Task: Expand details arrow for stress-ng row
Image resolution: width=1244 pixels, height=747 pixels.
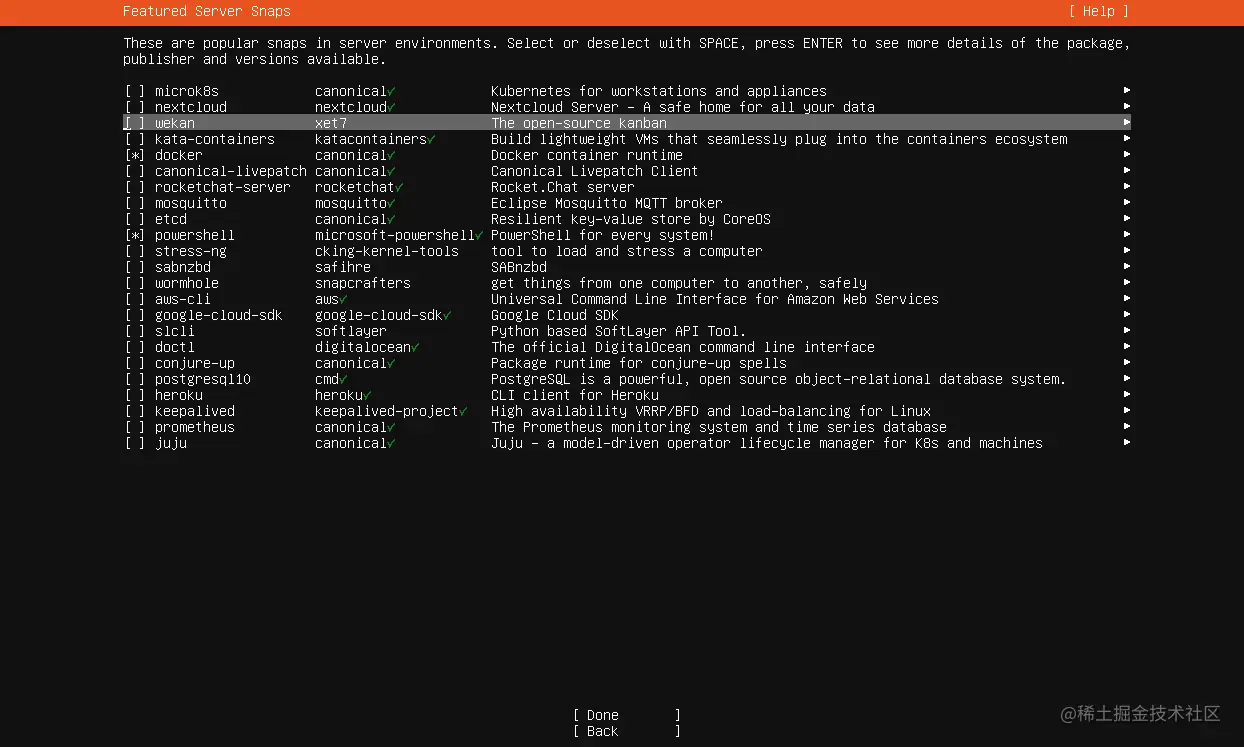Action: 1127,251
